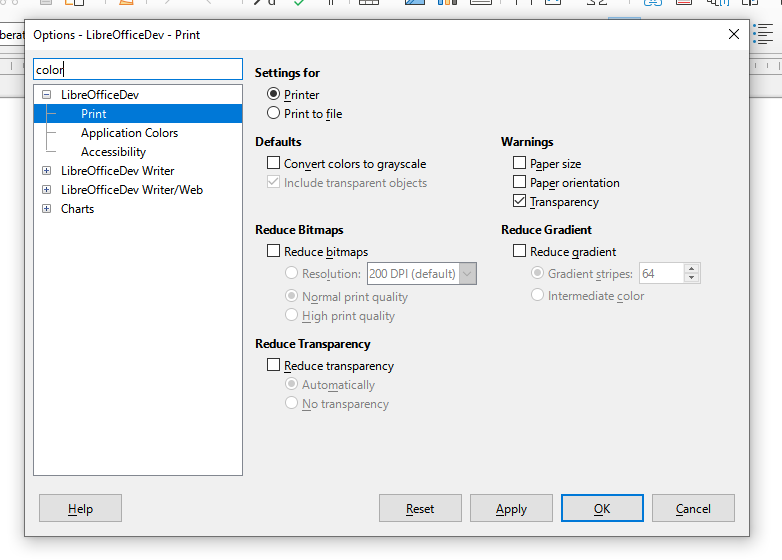
Task: Select the Automatically transparency option
Action: pyautogui.click(x=291, y=383)
